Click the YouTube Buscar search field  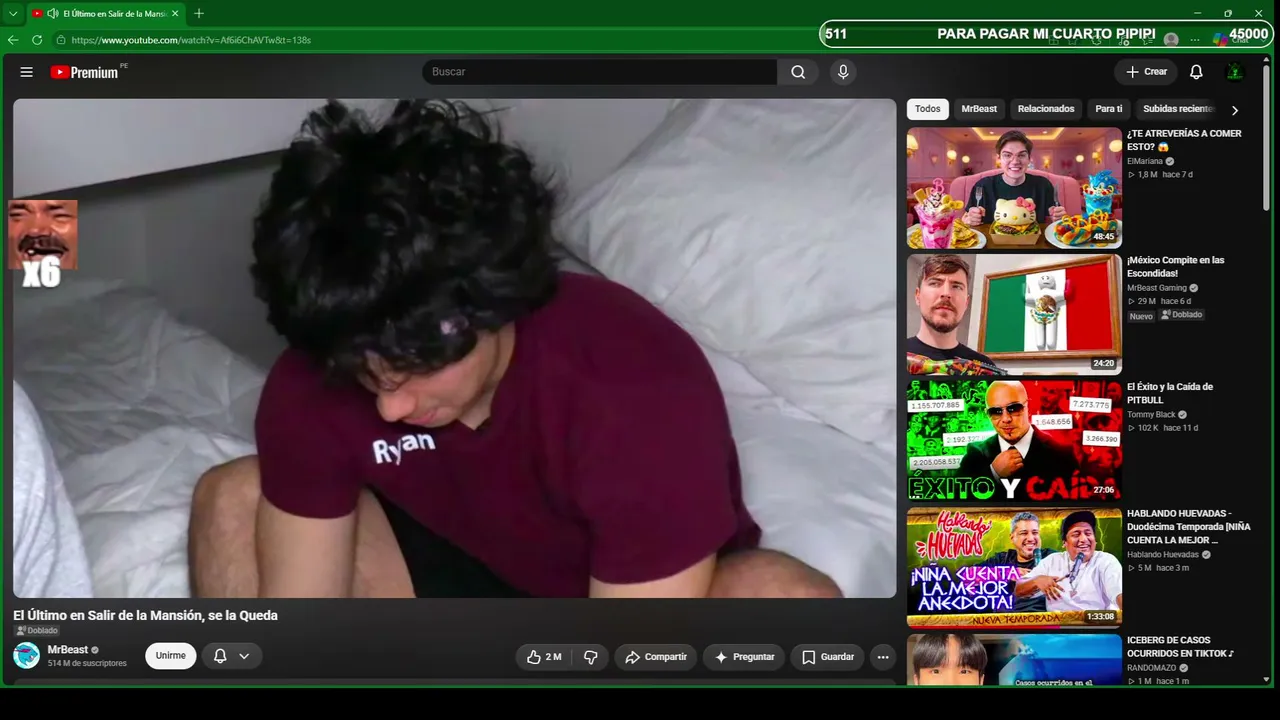pyautogui.click(x=600, y=72)
